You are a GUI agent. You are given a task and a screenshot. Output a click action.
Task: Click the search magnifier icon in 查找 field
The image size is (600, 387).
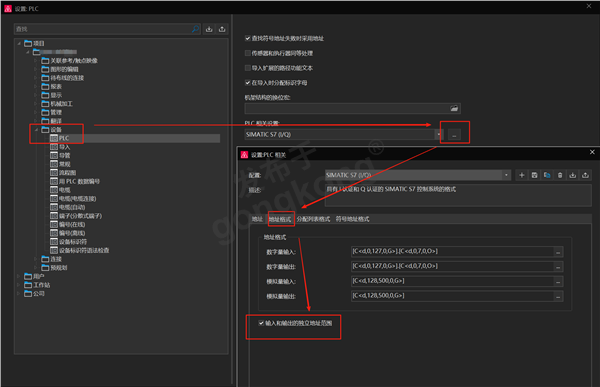coord(195,29)
